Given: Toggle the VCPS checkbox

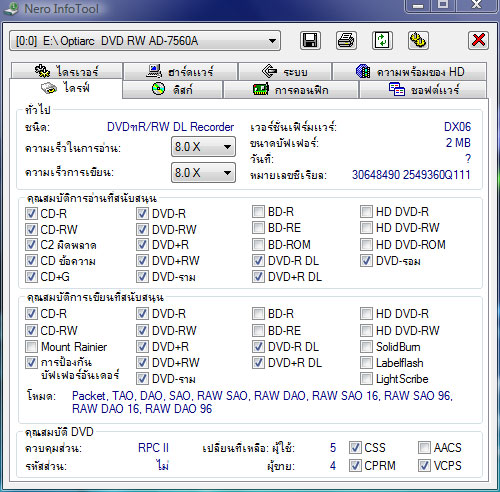Looking at the screenshot, I should 424,466.
